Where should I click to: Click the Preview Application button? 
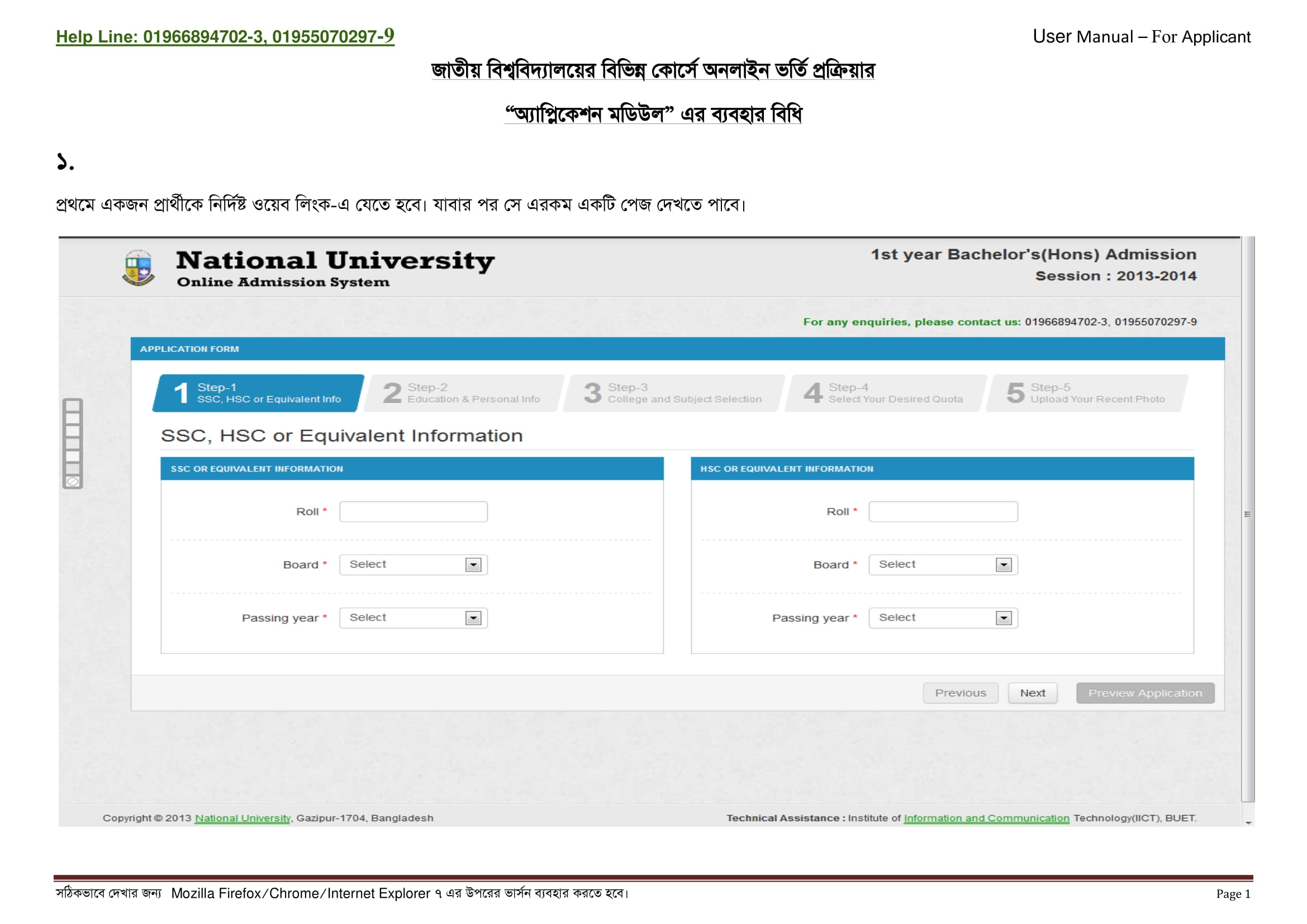[1146, 693]
